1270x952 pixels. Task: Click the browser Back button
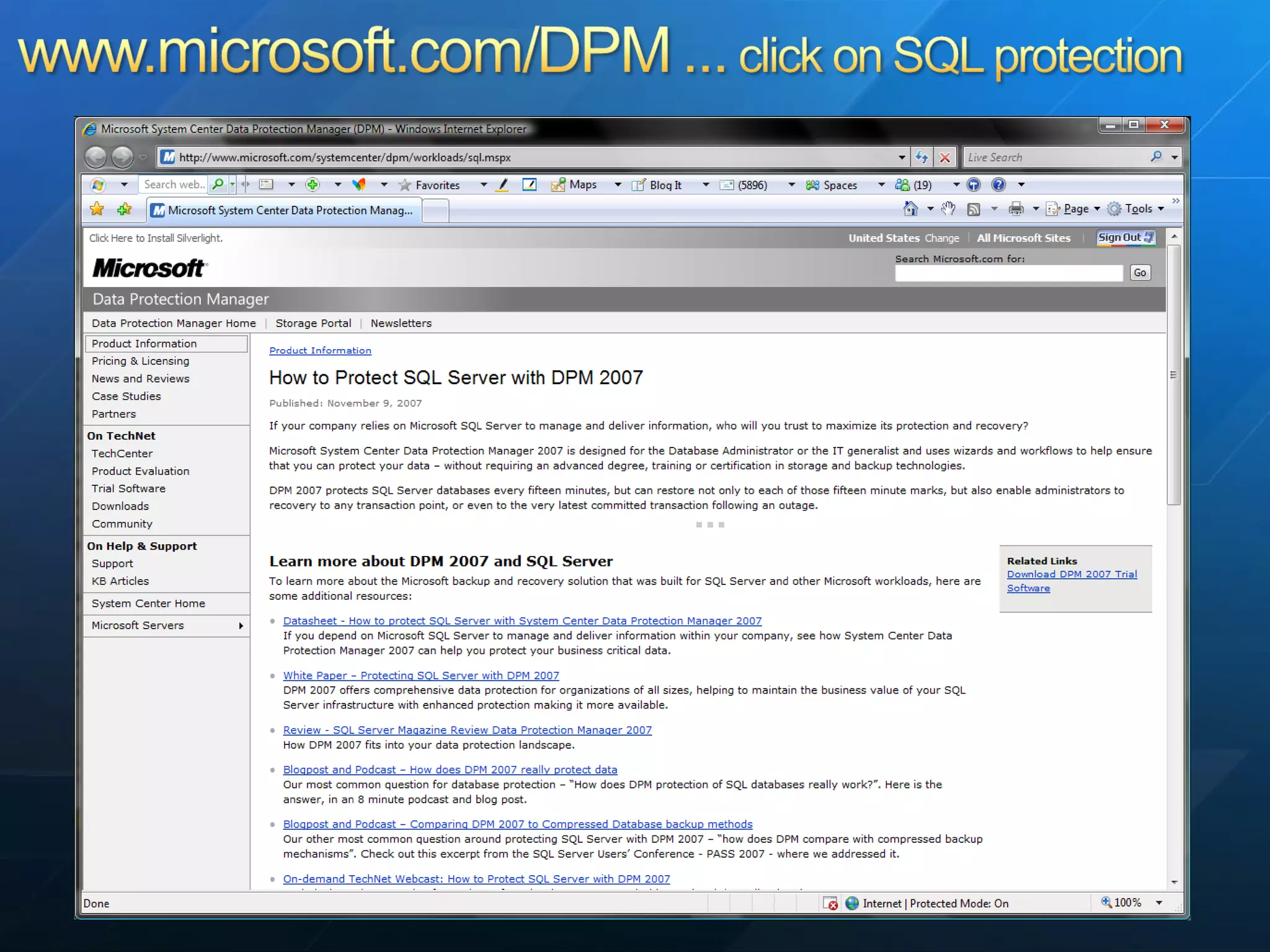(96, 157)
